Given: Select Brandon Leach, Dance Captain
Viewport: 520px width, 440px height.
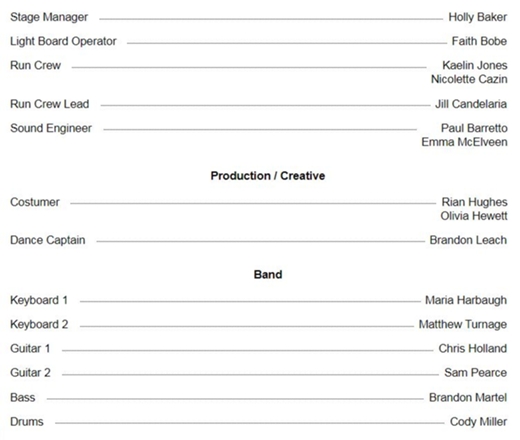Looking at the screenshot, I should [468, 240].
